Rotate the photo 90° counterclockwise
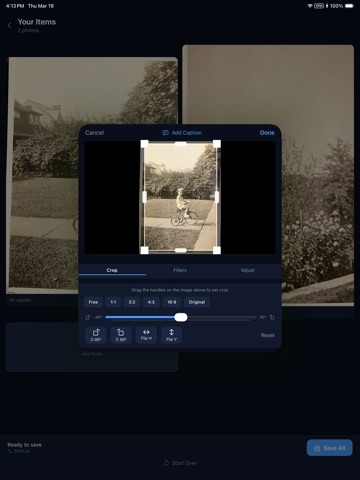The image size is (360, 480). tap(96, 335)
